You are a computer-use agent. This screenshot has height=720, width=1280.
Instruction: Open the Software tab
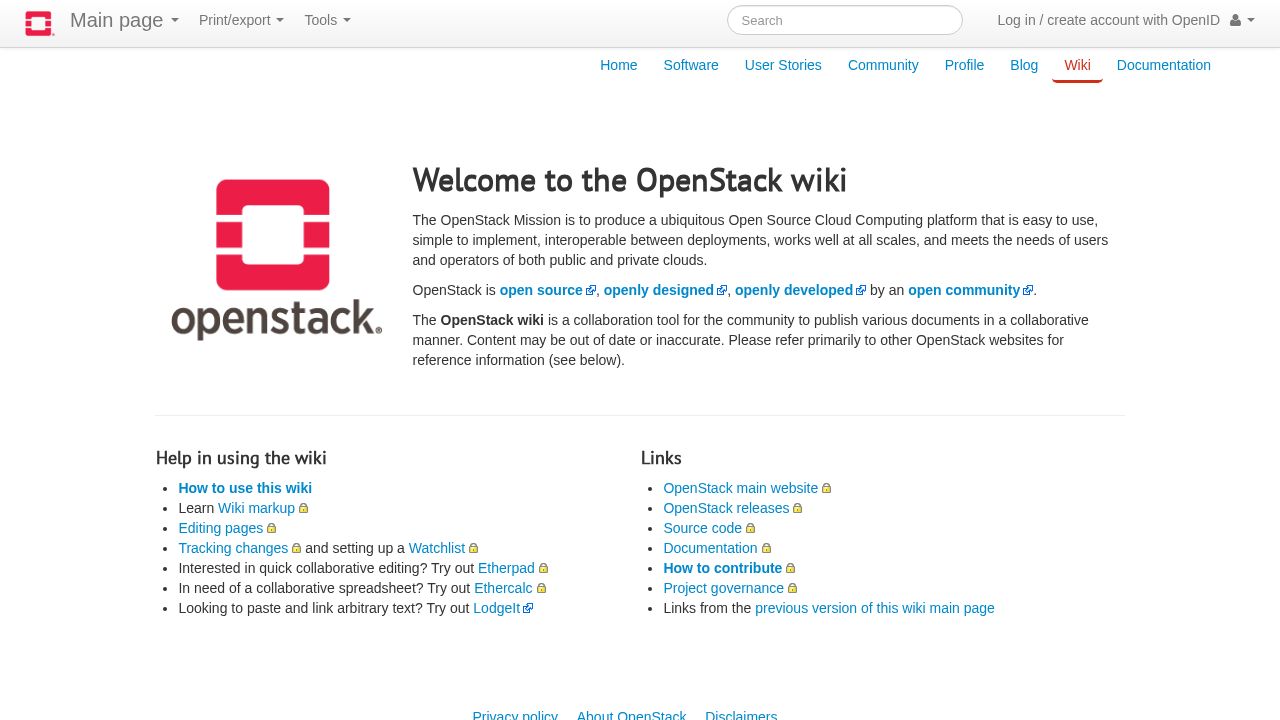[x=691, y=65]
